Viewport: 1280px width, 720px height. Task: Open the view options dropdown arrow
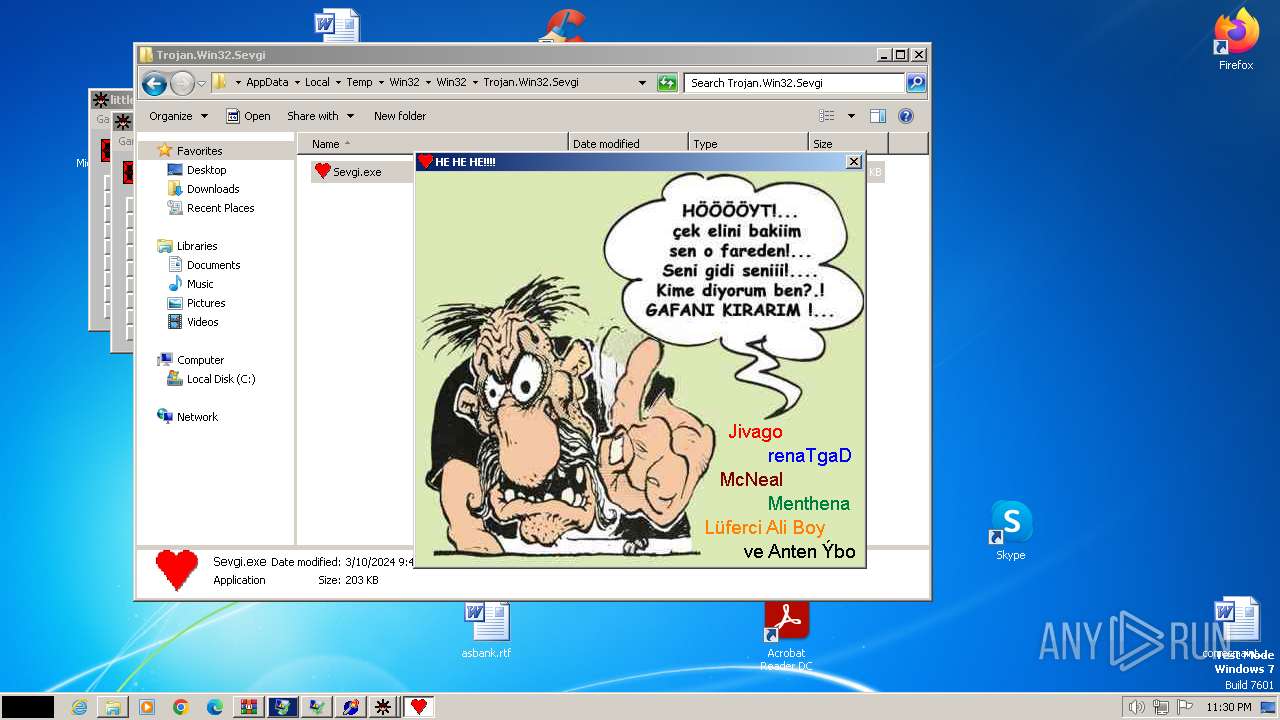point(851,116)
